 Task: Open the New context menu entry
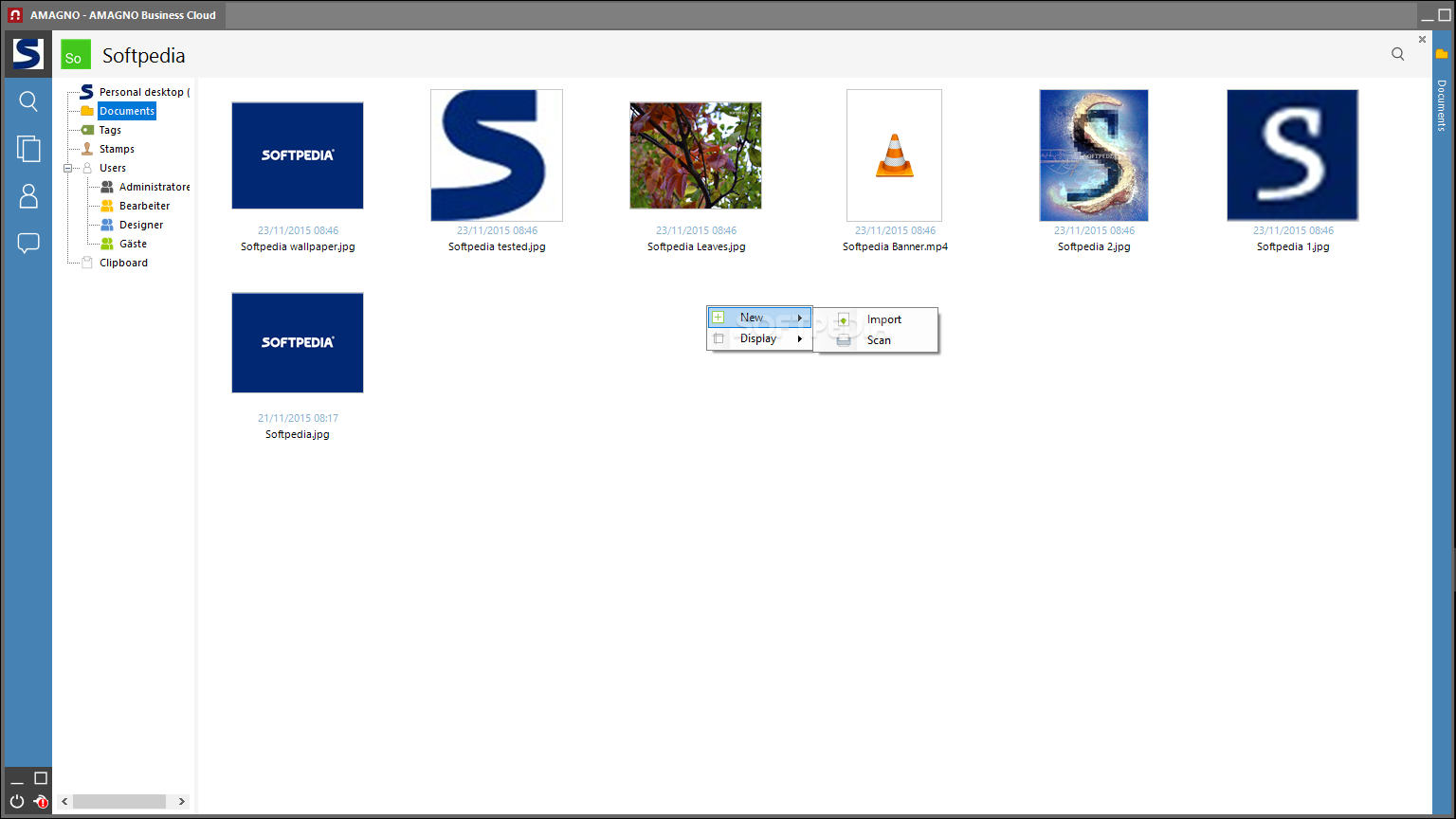(x=759, y=318)
